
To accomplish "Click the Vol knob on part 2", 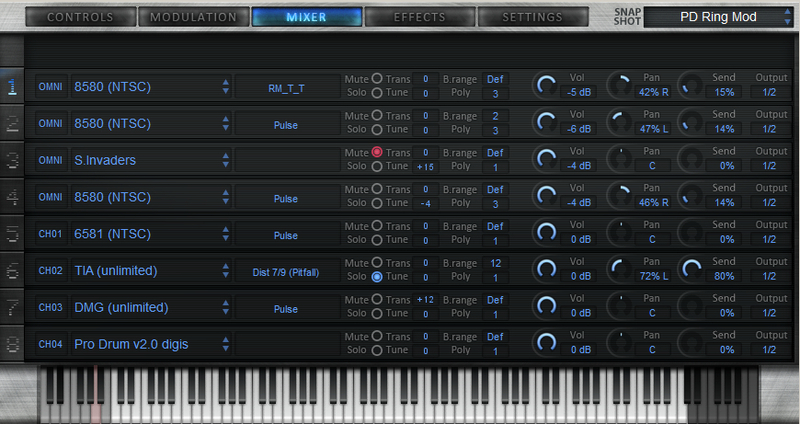I will tap(545, 122).
